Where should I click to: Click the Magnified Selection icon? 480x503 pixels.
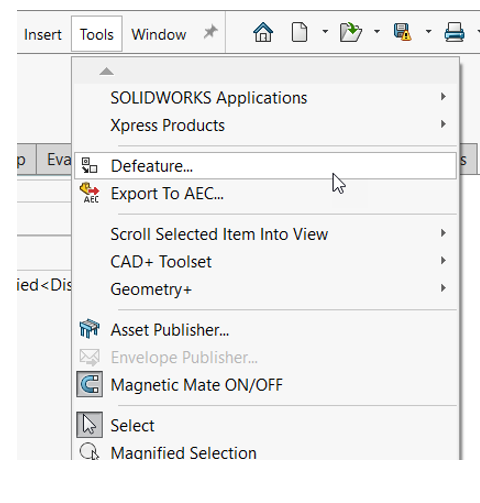coord(89,451)
